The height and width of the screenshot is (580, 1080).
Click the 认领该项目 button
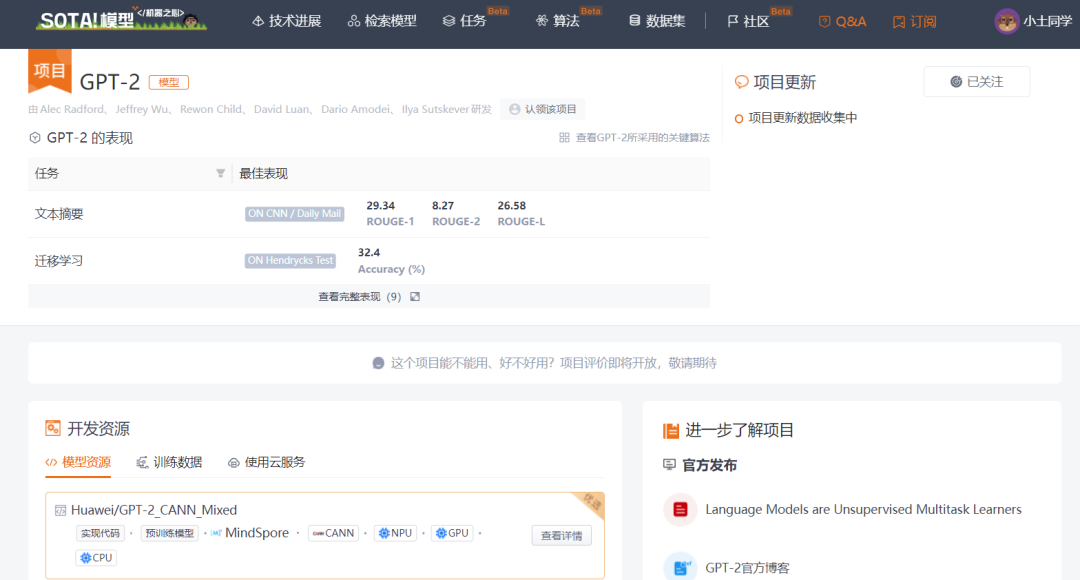coord(542,110)
